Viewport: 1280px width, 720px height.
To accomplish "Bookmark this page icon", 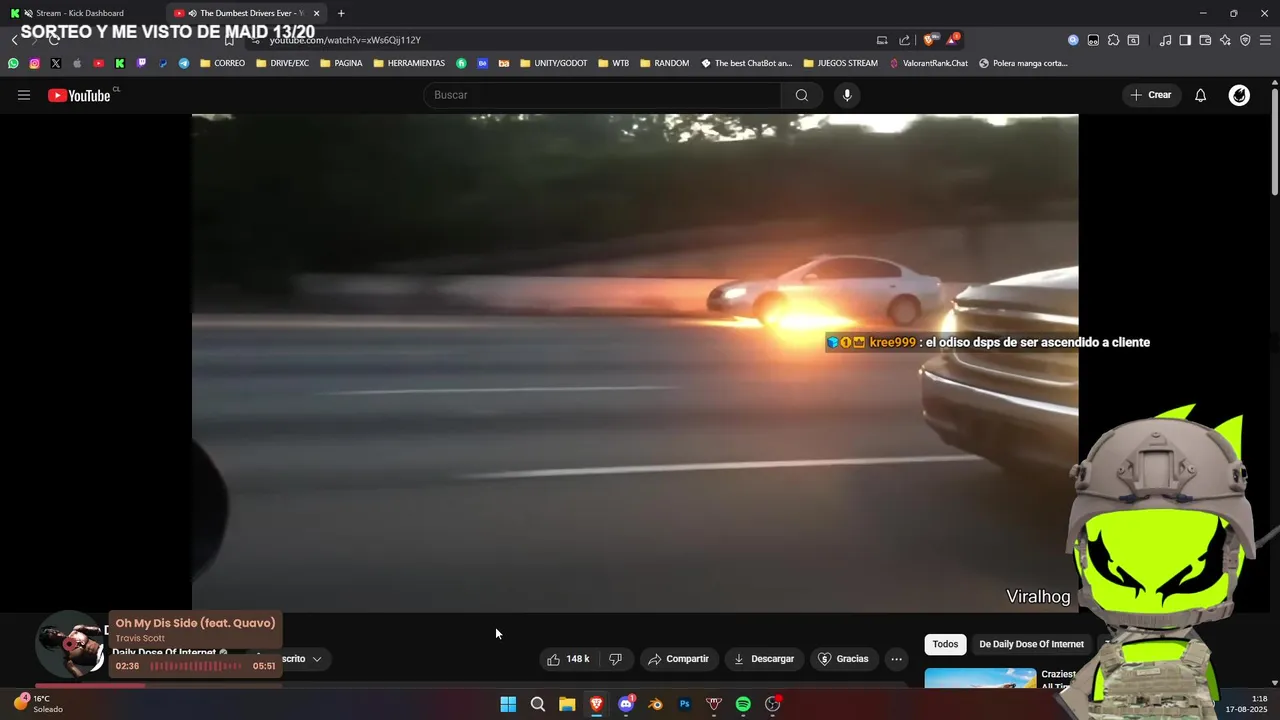I will tap(229, 40).
